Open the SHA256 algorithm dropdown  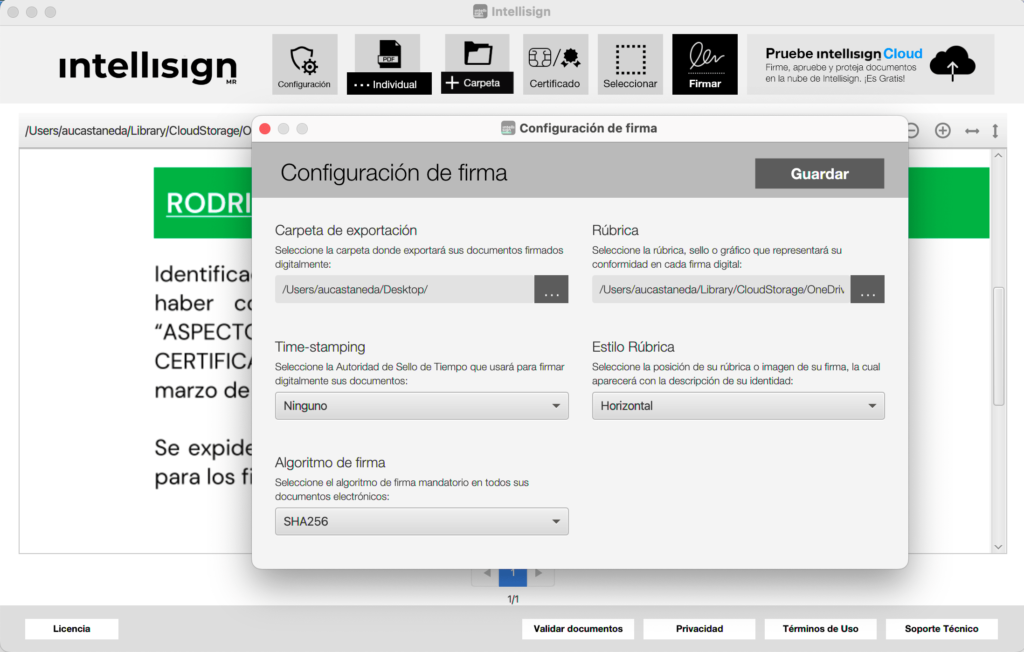point(422,521)
